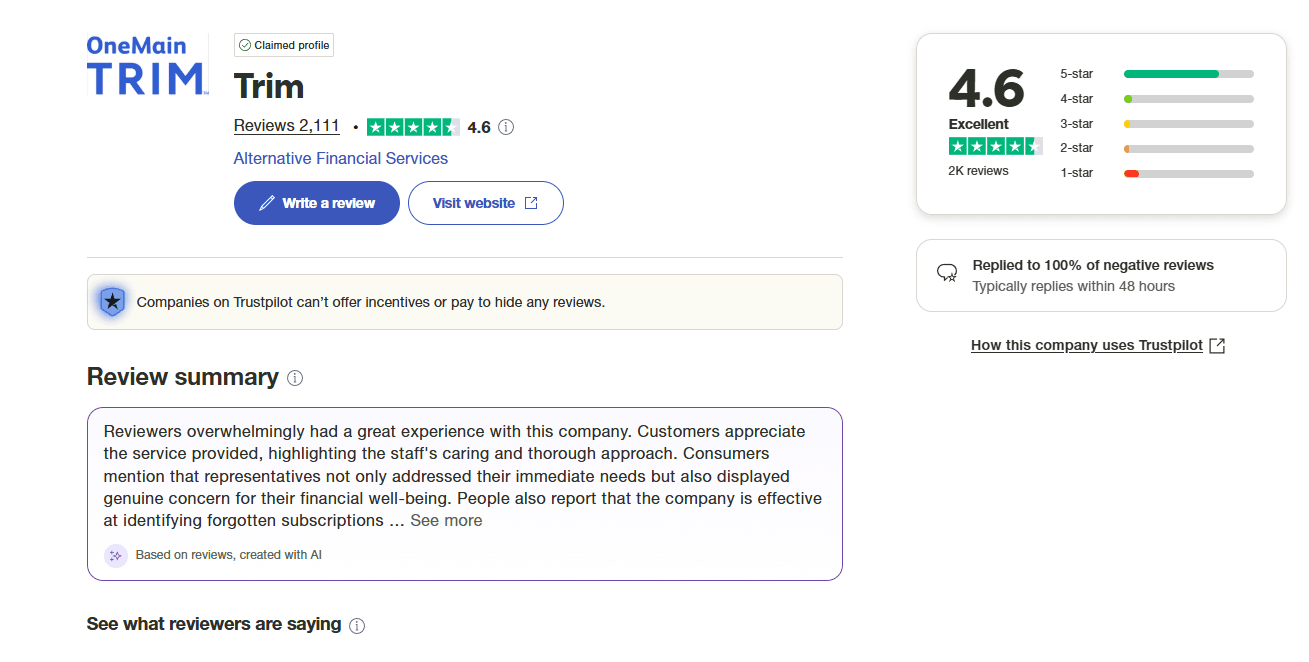Click the OneMain Trim logo
The image size is (1309, 662).
point(147,65)
